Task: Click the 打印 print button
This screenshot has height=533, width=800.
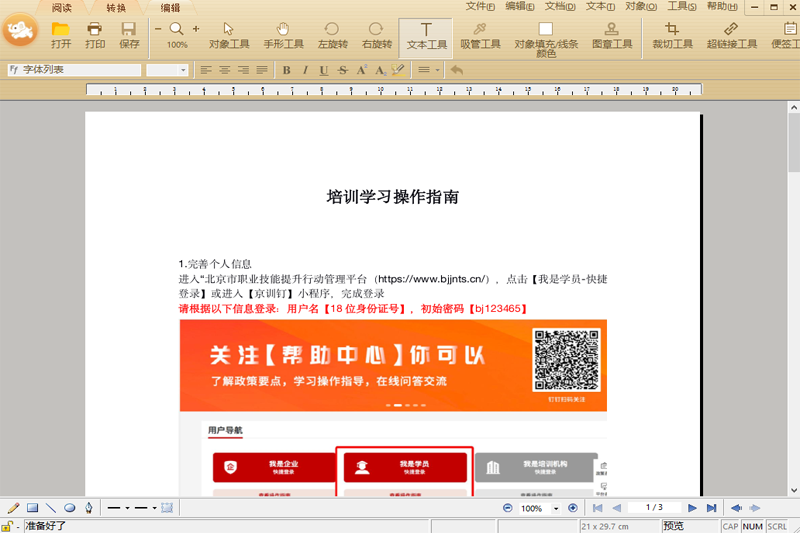Action: click(95, 36)
